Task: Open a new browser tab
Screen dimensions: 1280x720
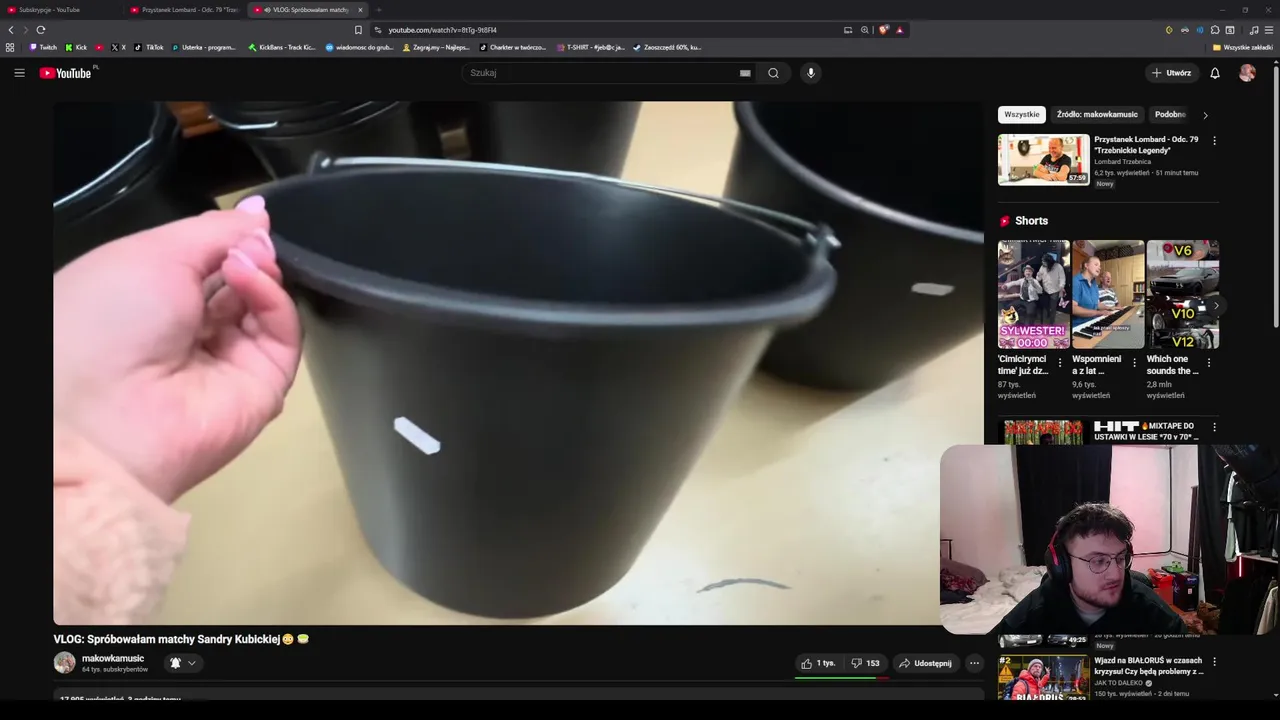Action: (x=378, y=10)
